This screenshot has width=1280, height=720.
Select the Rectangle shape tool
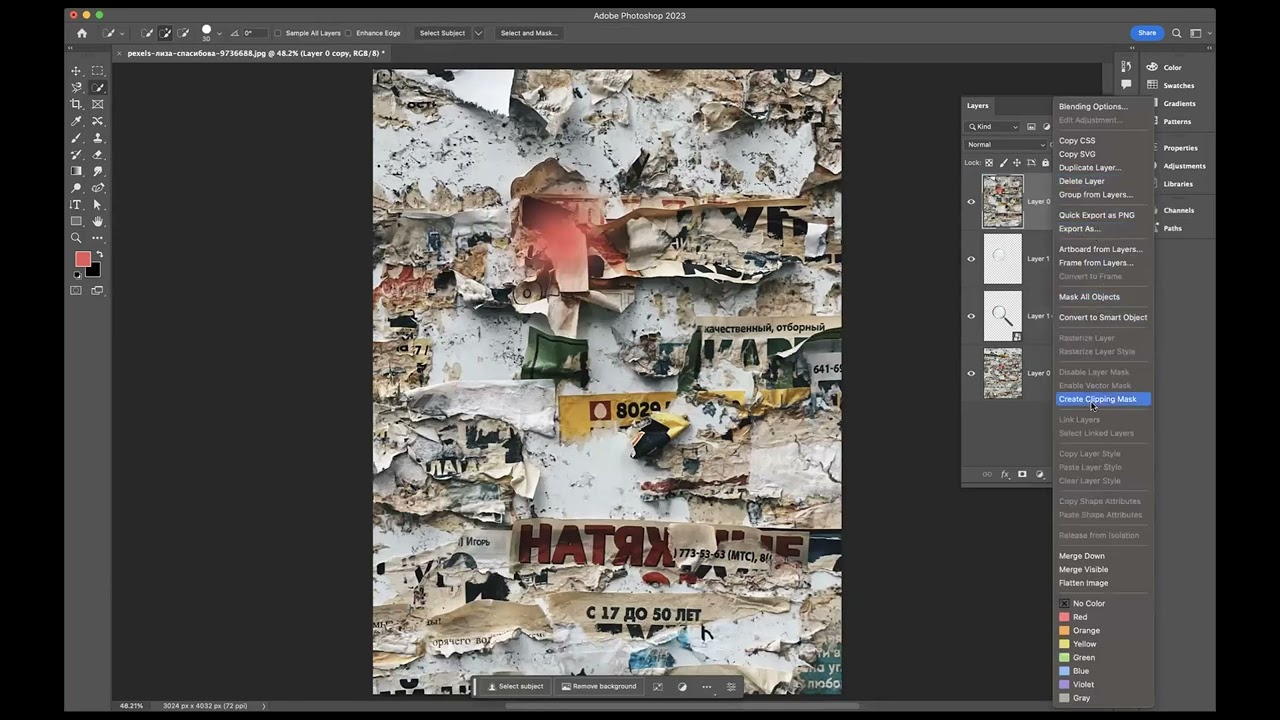click(x=76, y=221)
